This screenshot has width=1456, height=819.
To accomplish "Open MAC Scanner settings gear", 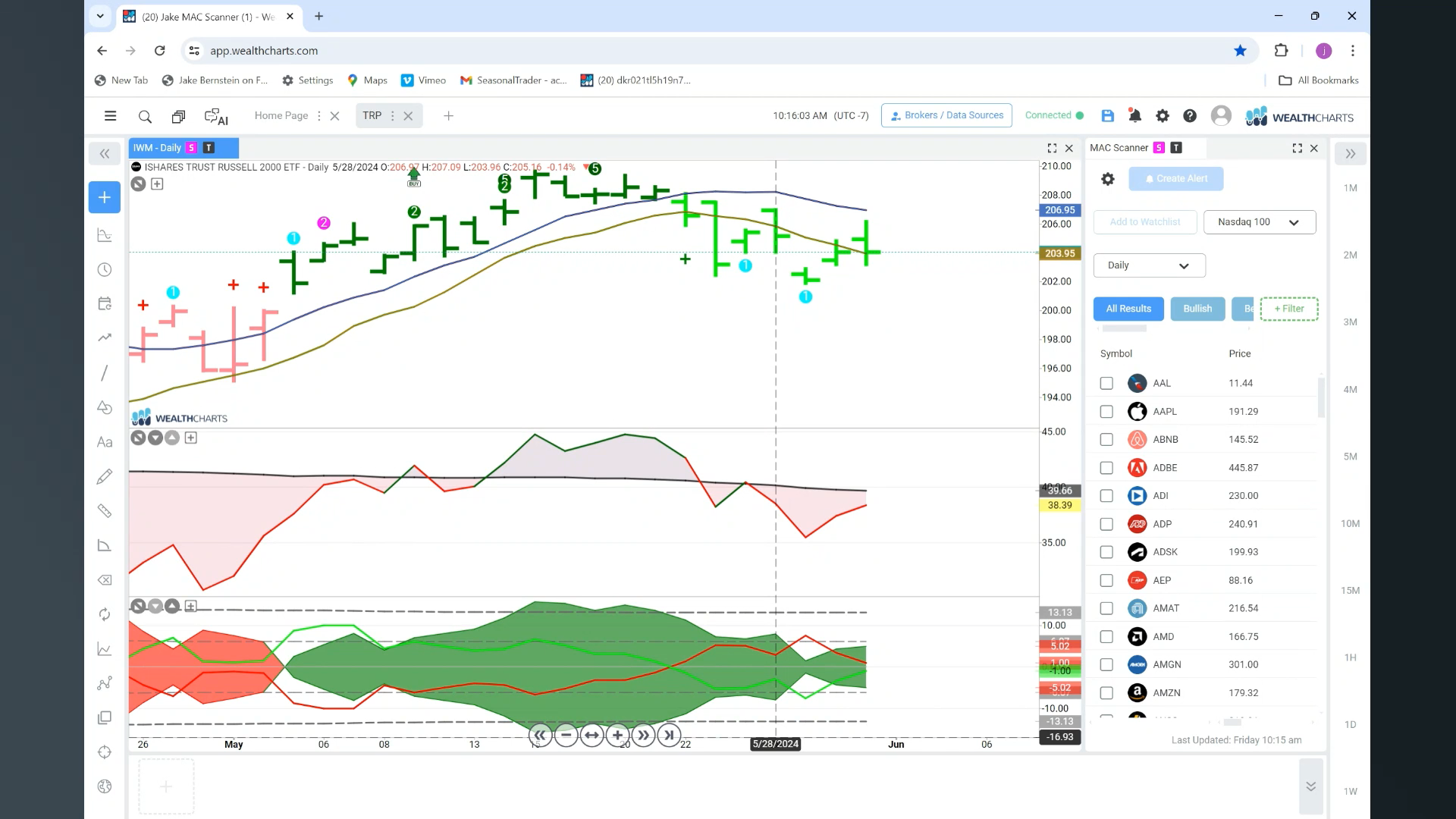I will point(1108,179).
